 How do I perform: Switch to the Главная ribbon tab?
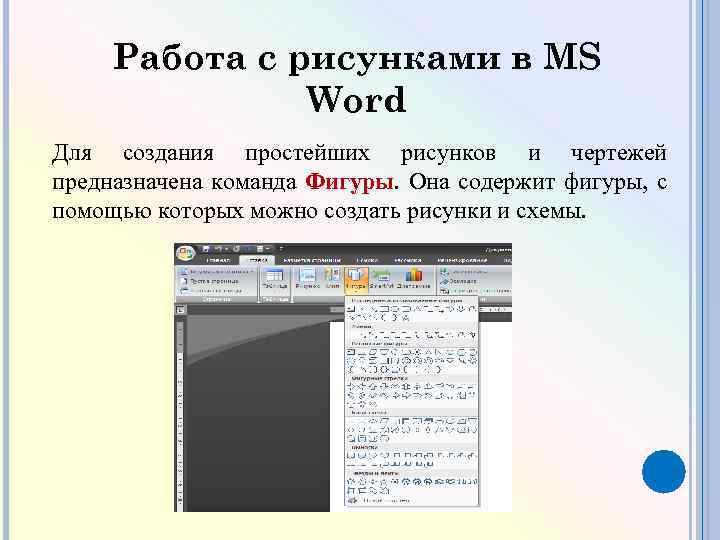(218, 260)
